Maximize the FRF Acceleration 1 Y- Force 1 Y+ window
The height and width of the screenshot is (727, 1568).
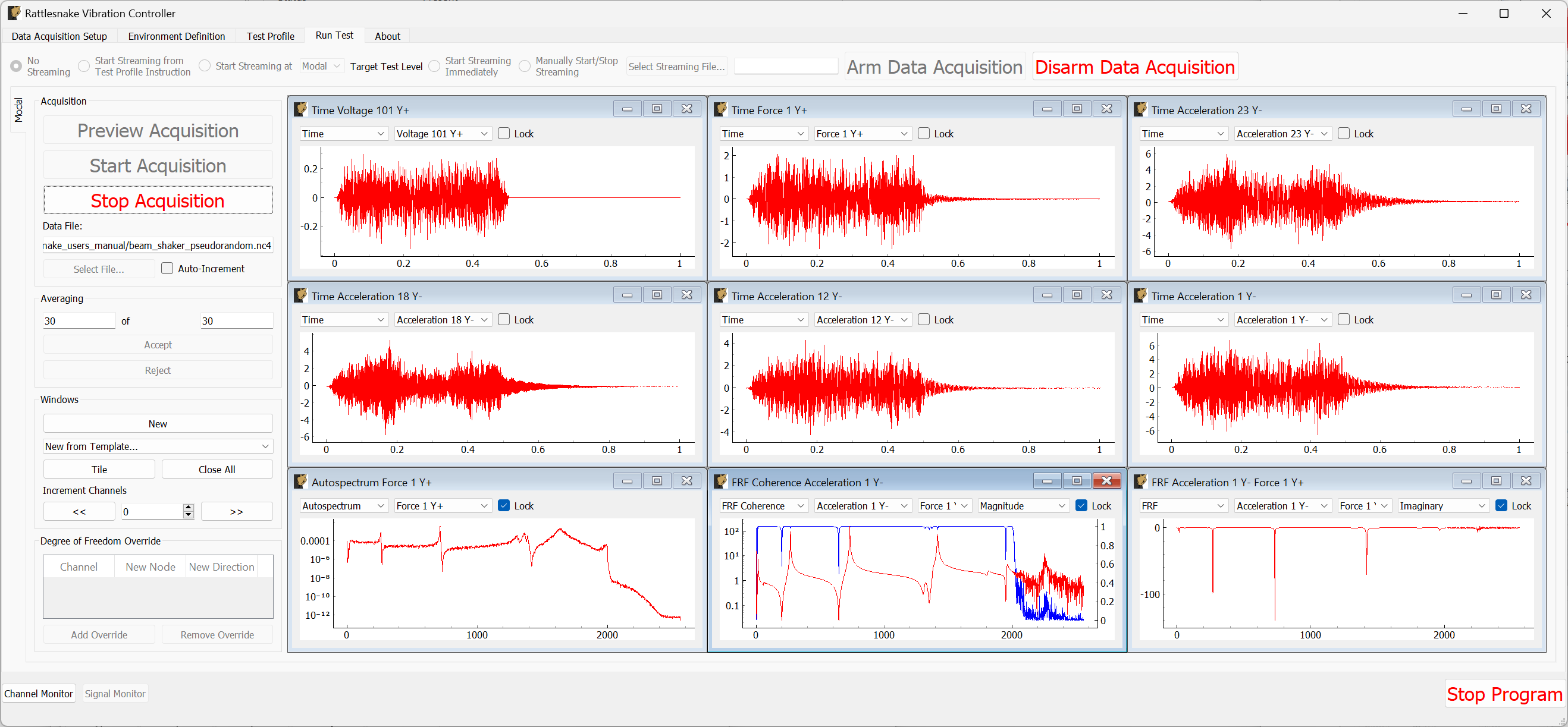click(1496, 480)
